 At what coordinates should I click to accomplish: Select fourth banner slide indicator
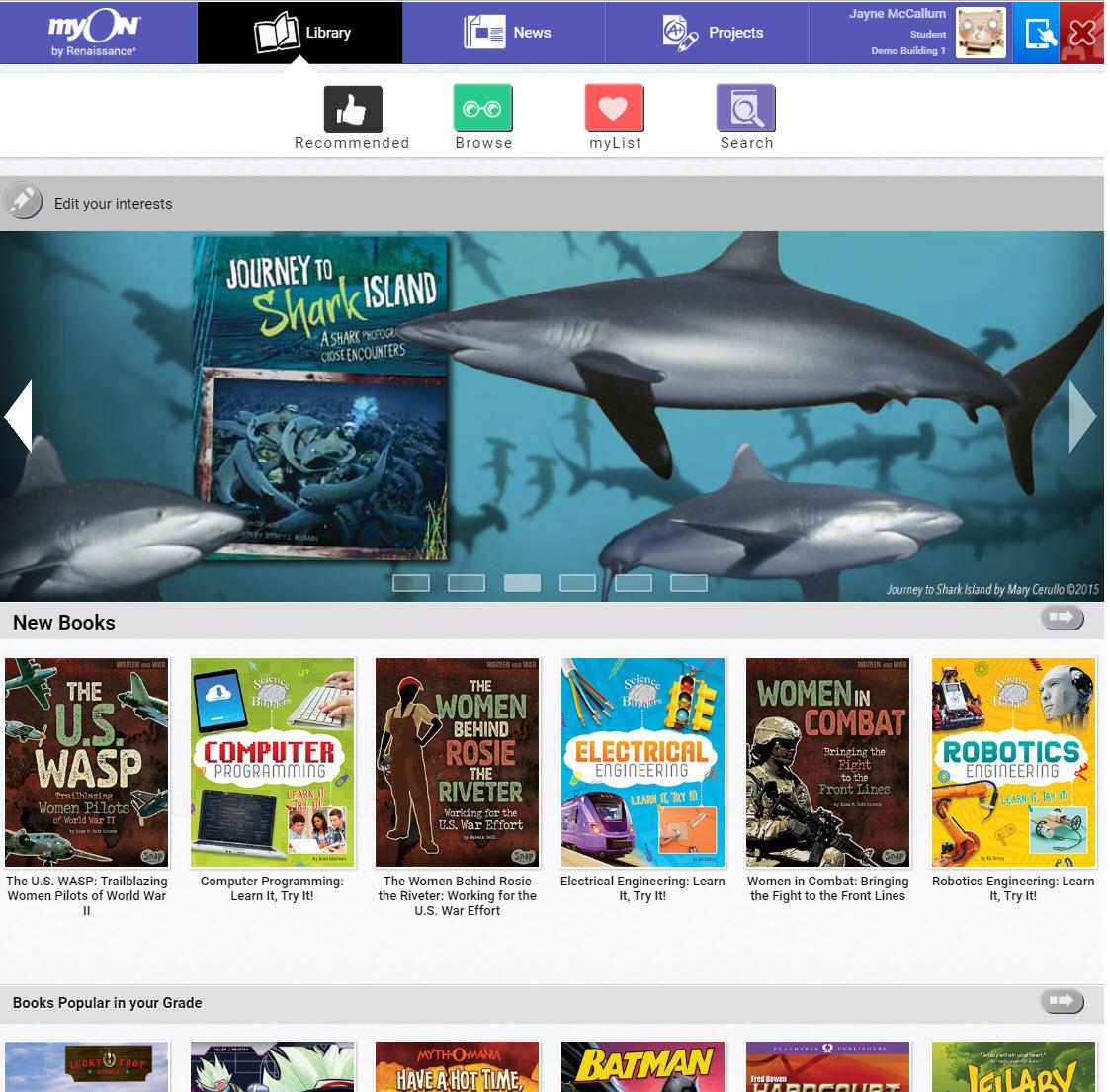(577, 583)
